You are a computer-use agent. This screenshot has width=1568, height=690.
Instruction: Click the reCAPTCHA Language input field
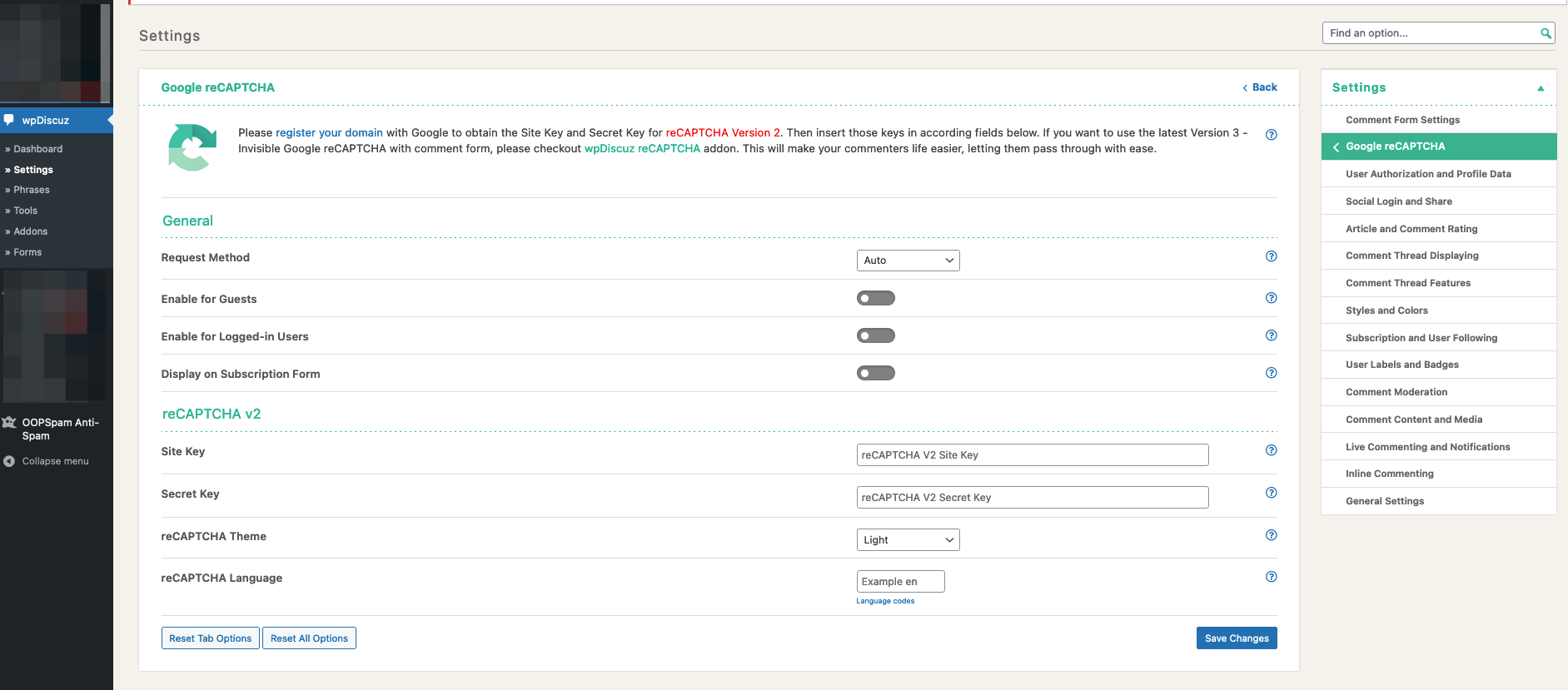point(900,582)
